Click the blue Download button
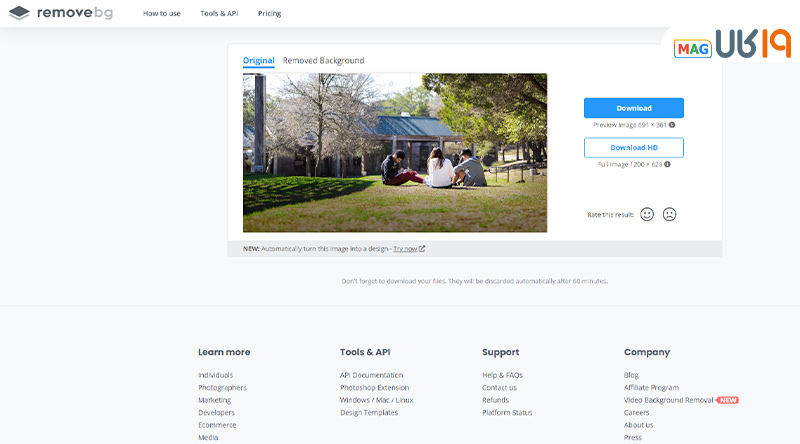The height and width of the screenshot is (444, 800). click(x=634, y=108)
